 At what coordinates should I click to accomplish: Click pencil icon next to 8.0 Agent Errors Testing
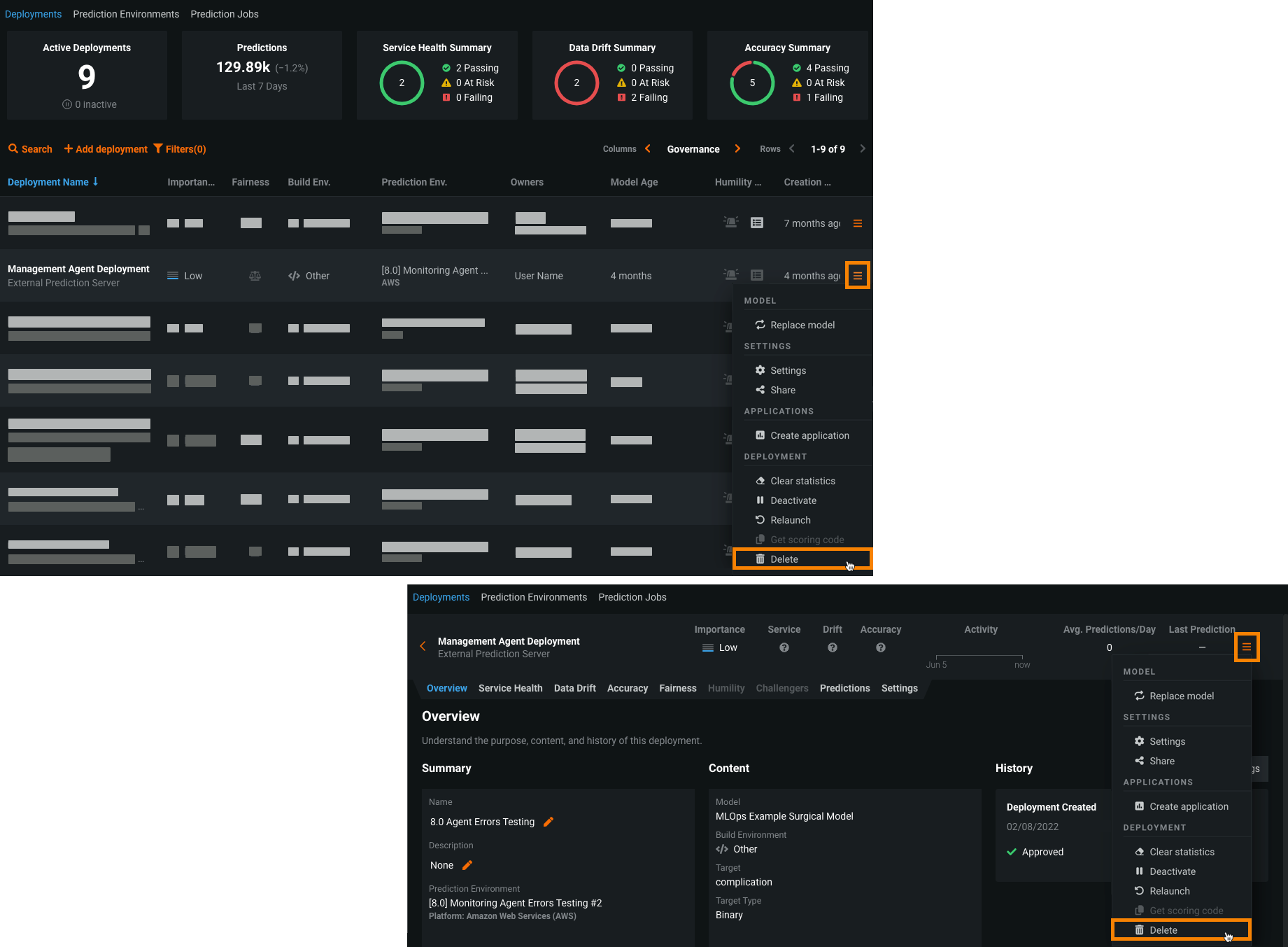(549, 822)
